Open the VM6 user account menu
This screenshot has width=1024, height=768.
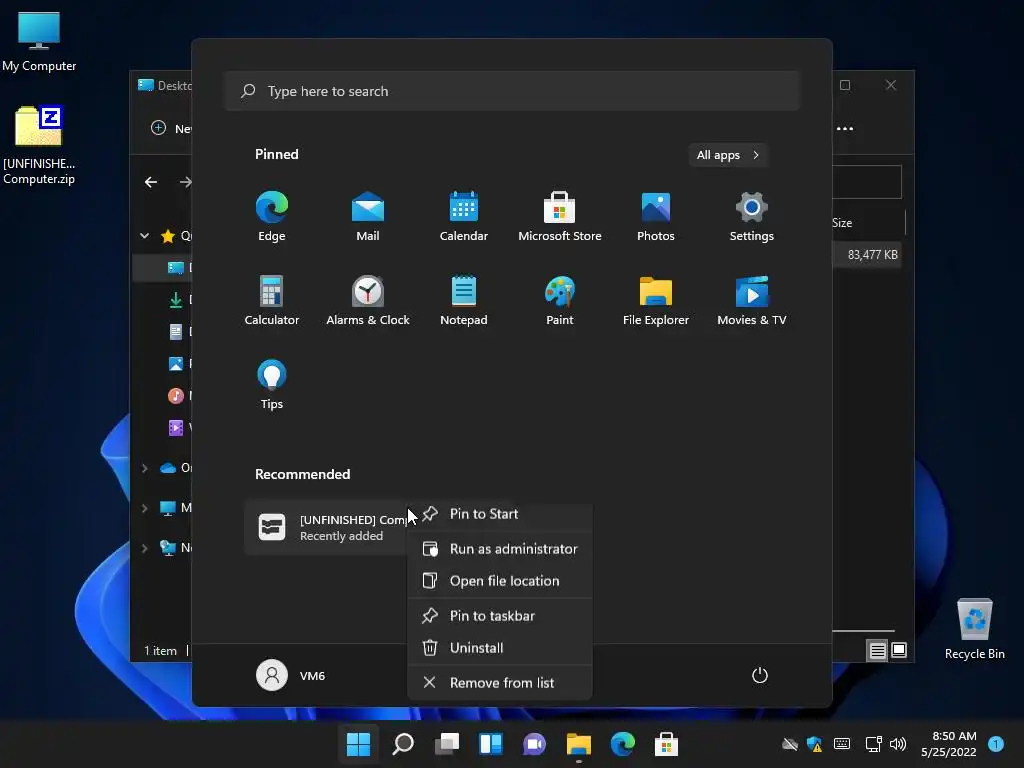[291, 675]
